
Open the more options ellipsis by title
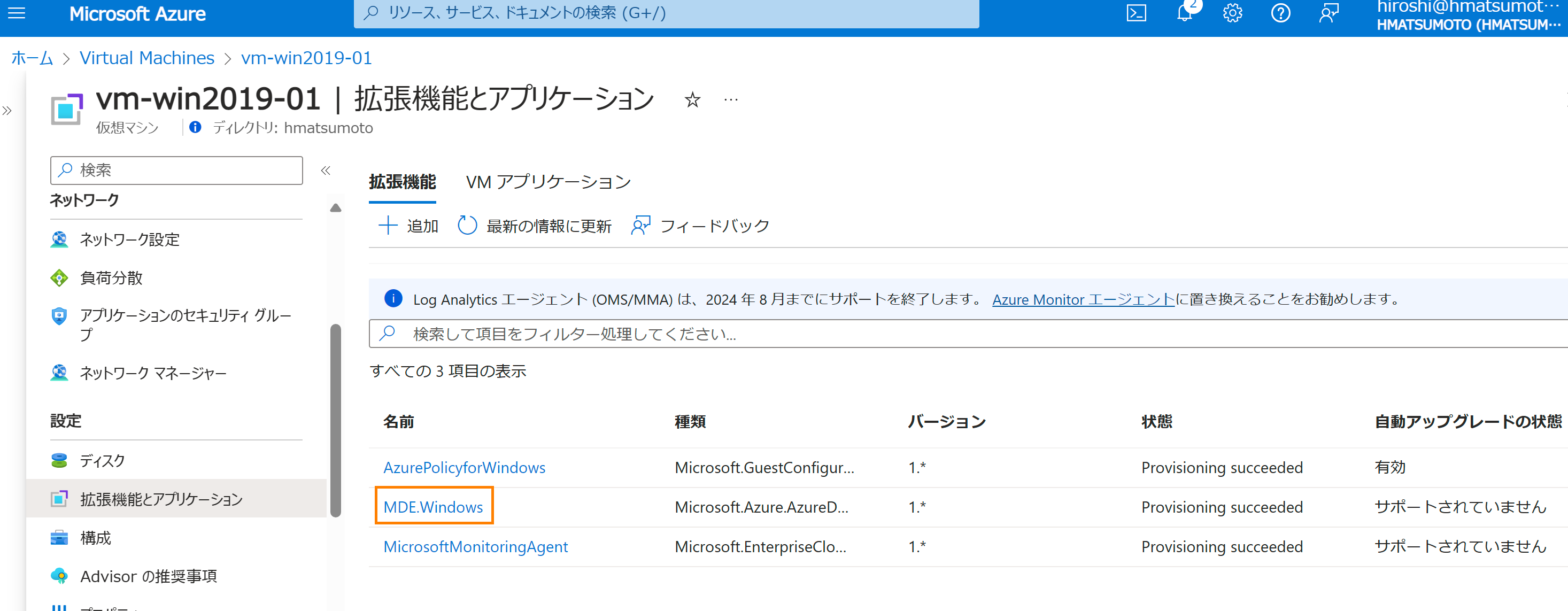730,100
